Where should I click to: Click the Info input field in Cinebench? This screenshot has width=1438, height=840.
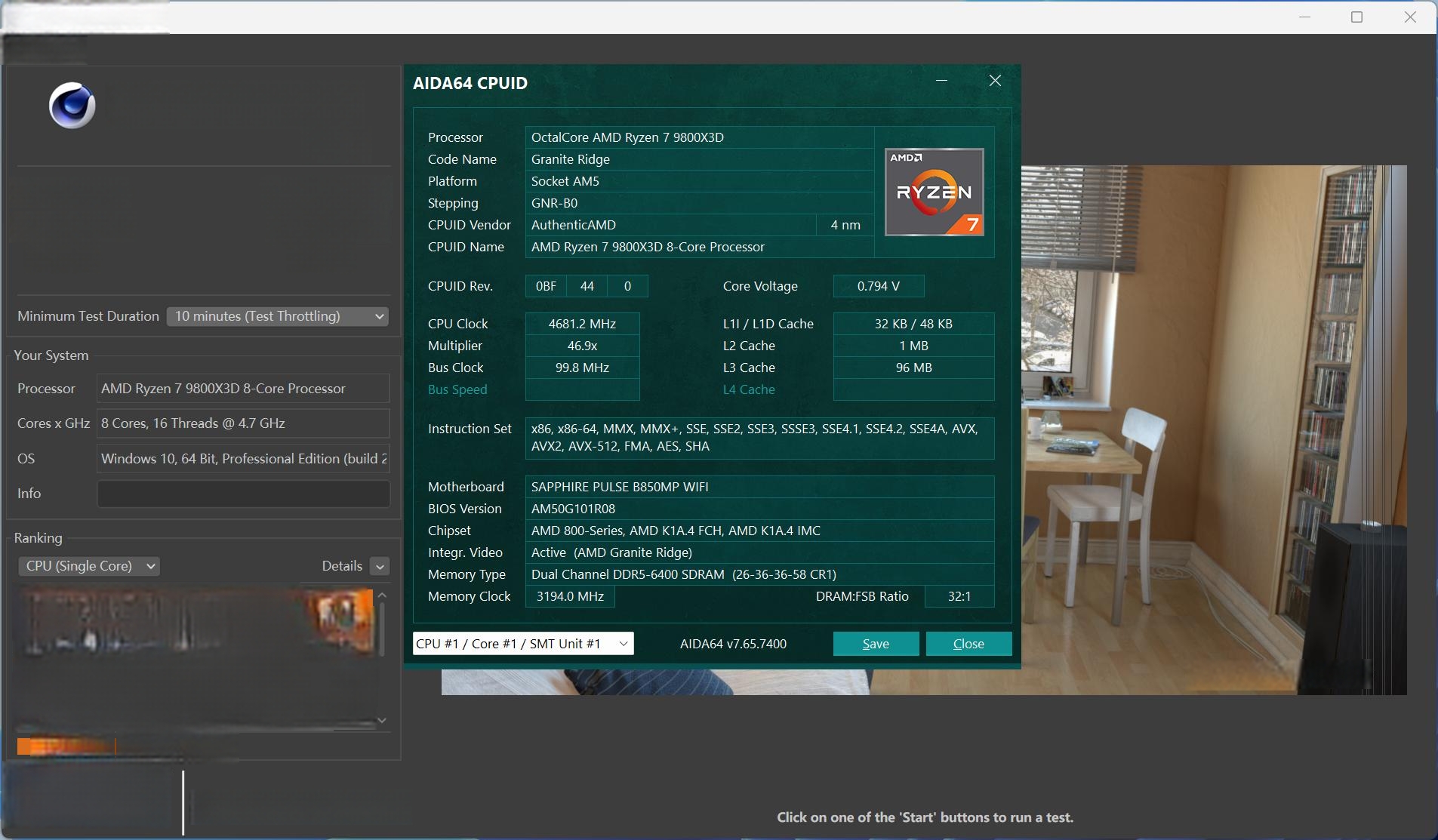click(243, 494)
